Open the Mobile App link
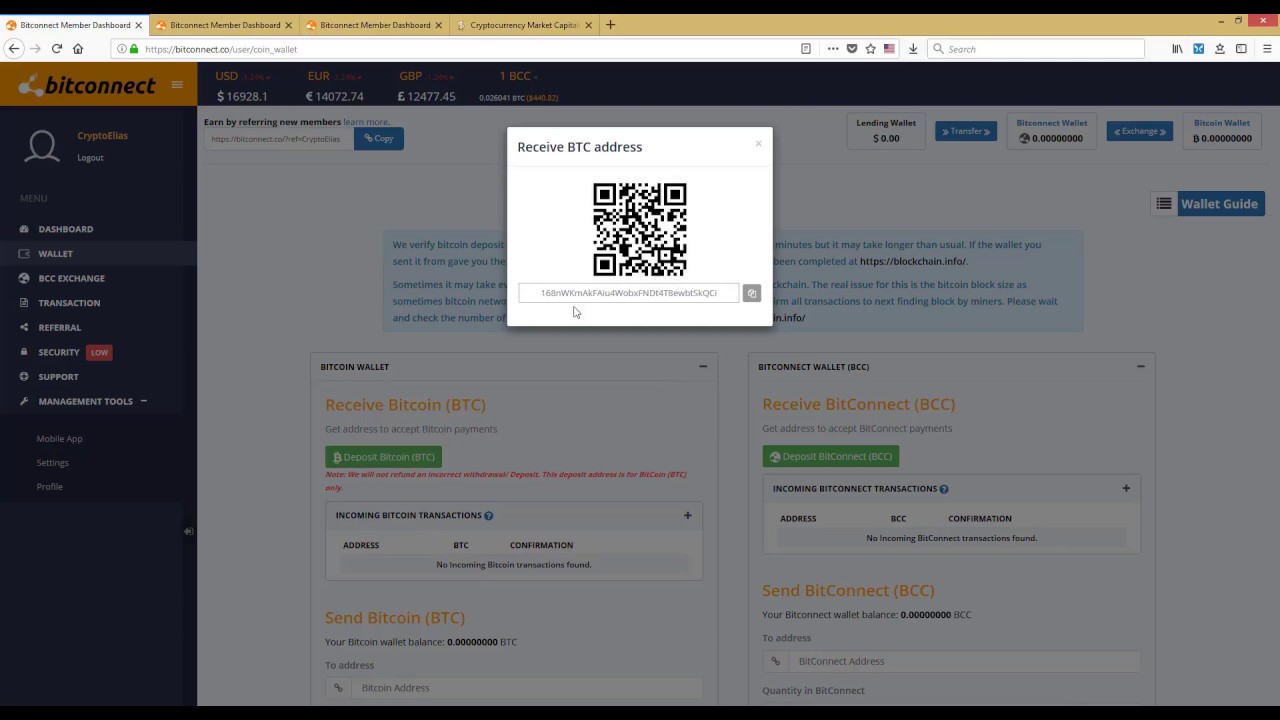 click(x=60, y=438)
